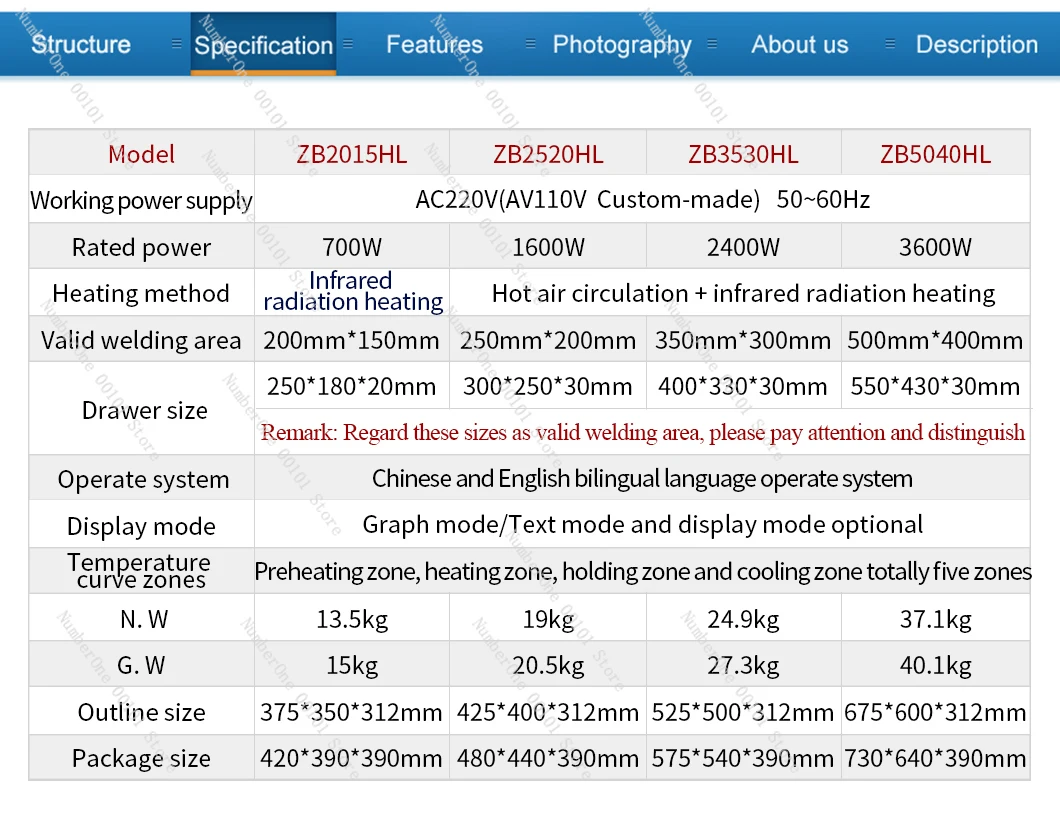This screenshot has height=828, width=1060.
Task: Click the list icon left of Photography
Action: coord(530,44)
